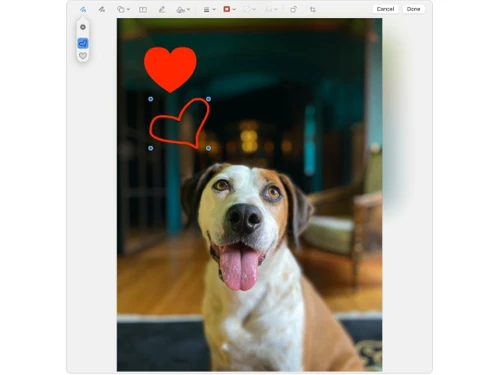Click the Crop tool icon
This screenshot has width=500, height=375.
point(313,9)
